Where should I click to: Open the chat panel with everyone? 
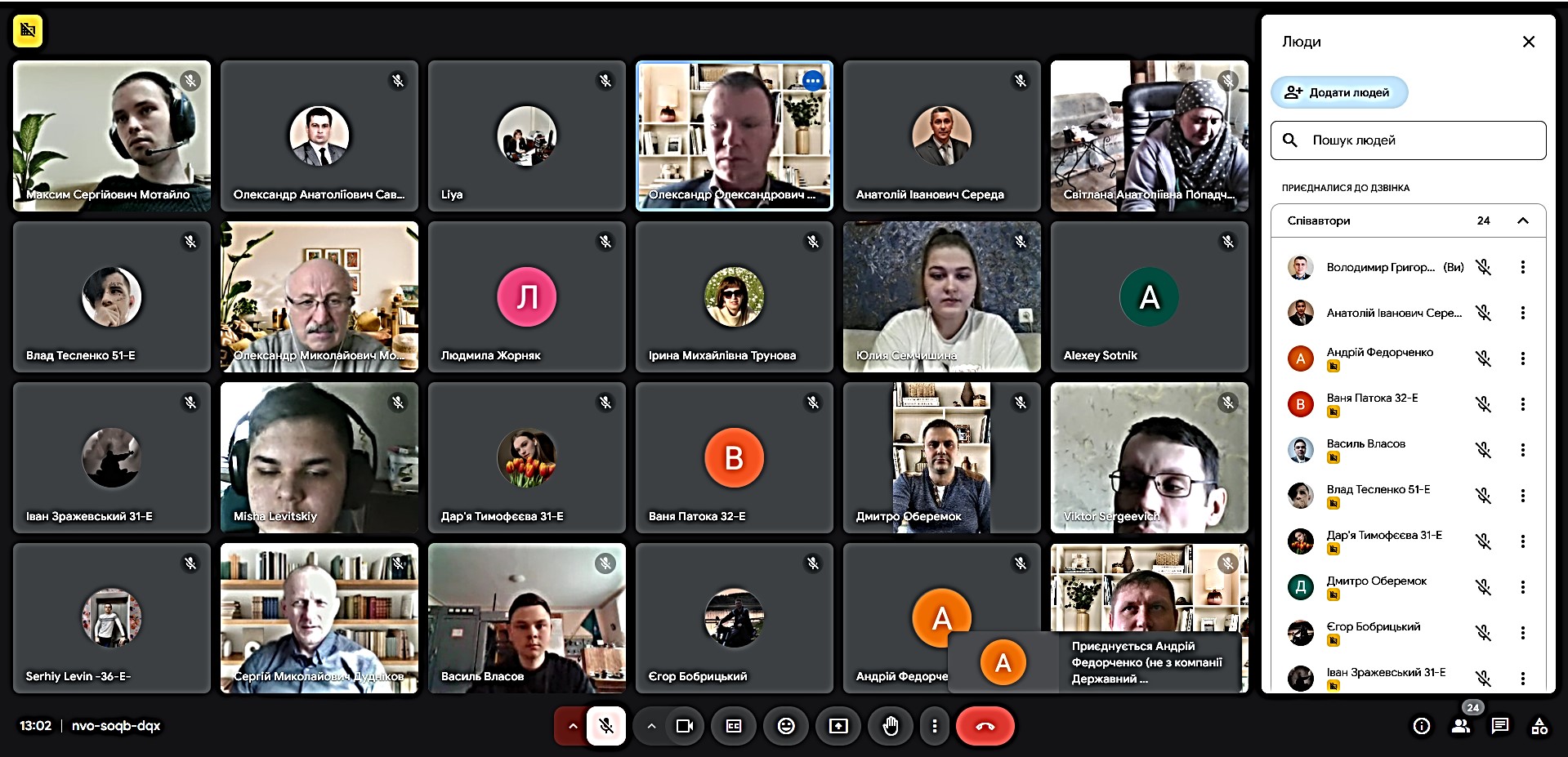(1500, 726)
